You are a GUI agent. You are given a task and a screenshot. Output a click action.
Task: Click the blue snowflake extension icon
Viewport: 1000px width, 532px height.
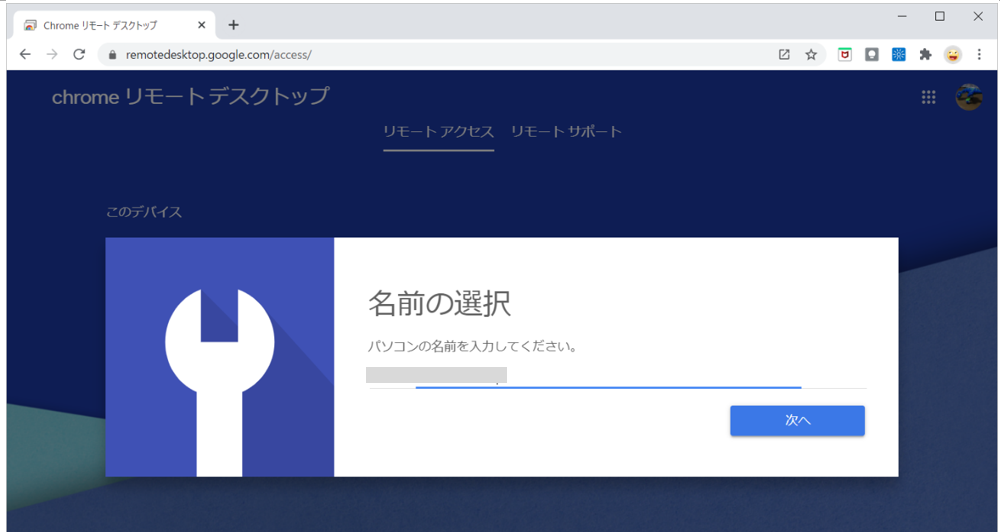tap(899, 55)
